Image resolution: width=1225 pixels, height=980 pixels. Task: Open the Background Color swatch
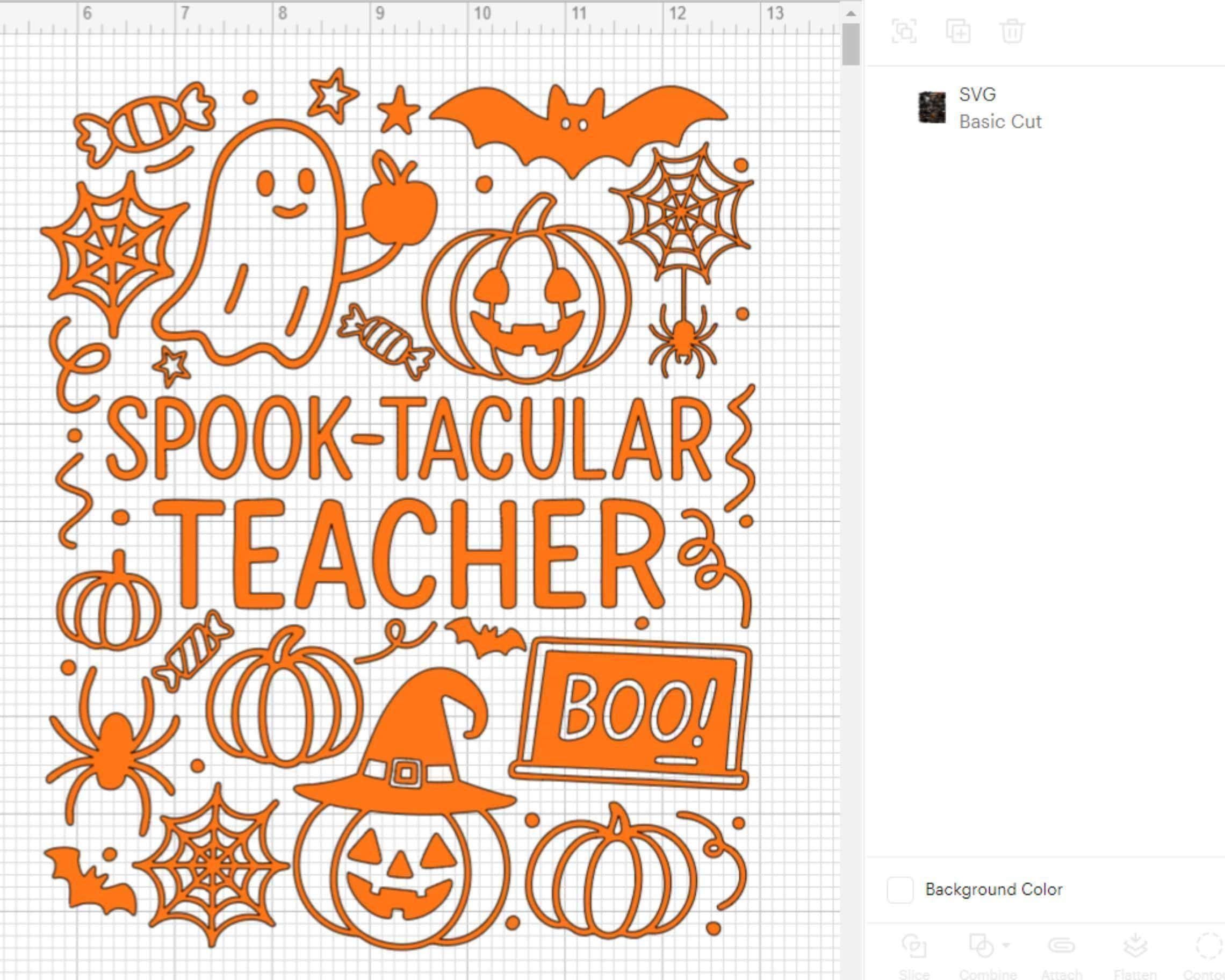(x=900, y=890)
